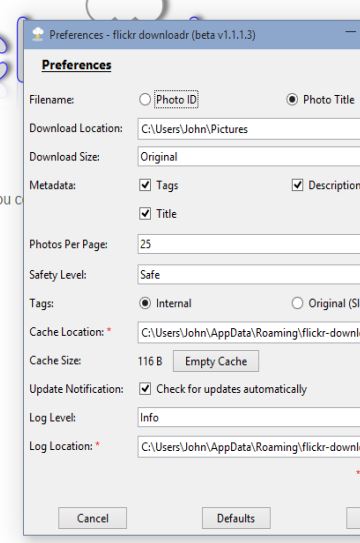Click the Preferences heading text
Viewport: 360px width, 543px height.
pyautogui.click(x=76, y=65)
